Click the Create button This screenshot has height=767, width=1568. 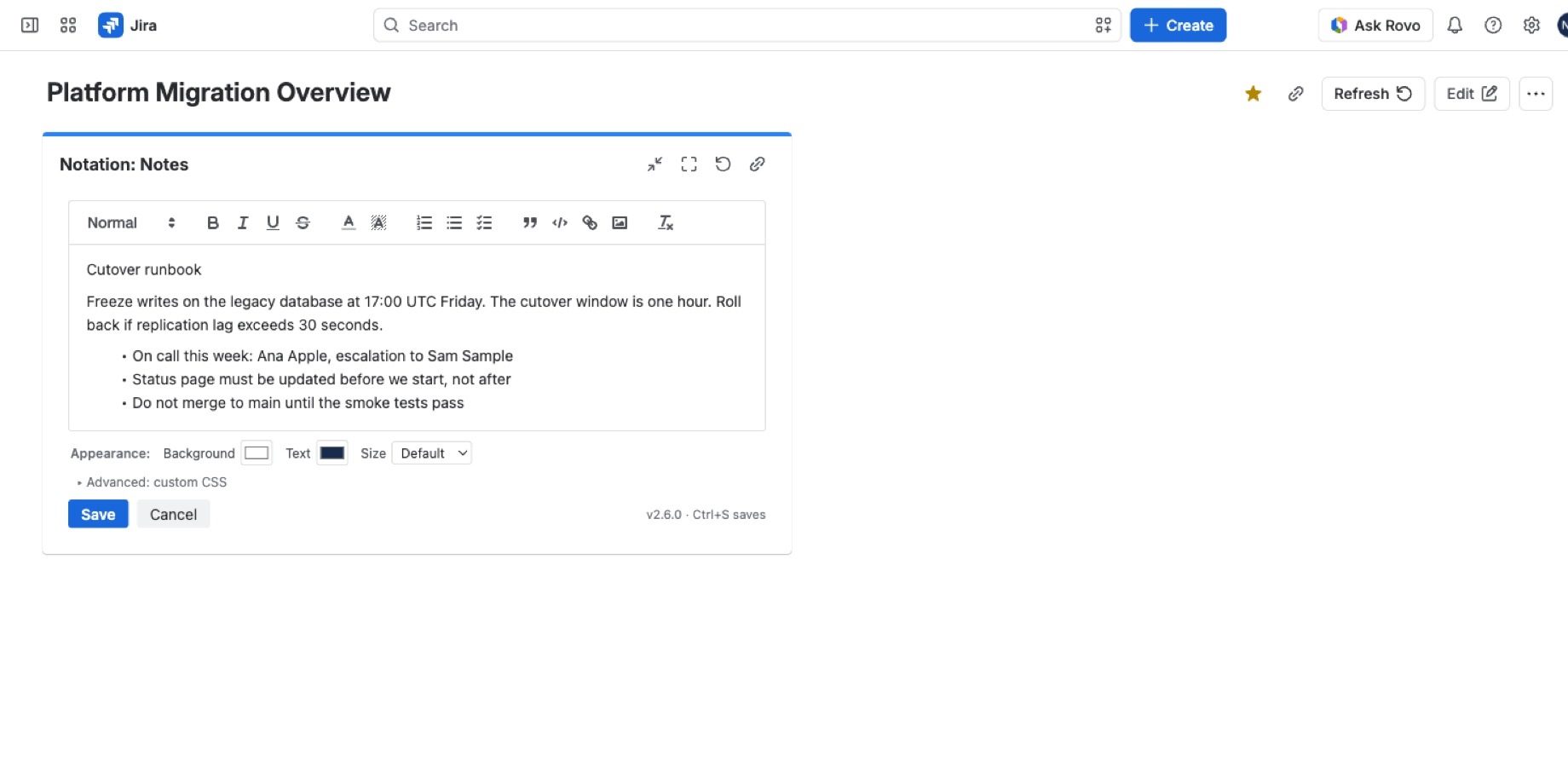pyautogui.click(x=1178, y=26)
